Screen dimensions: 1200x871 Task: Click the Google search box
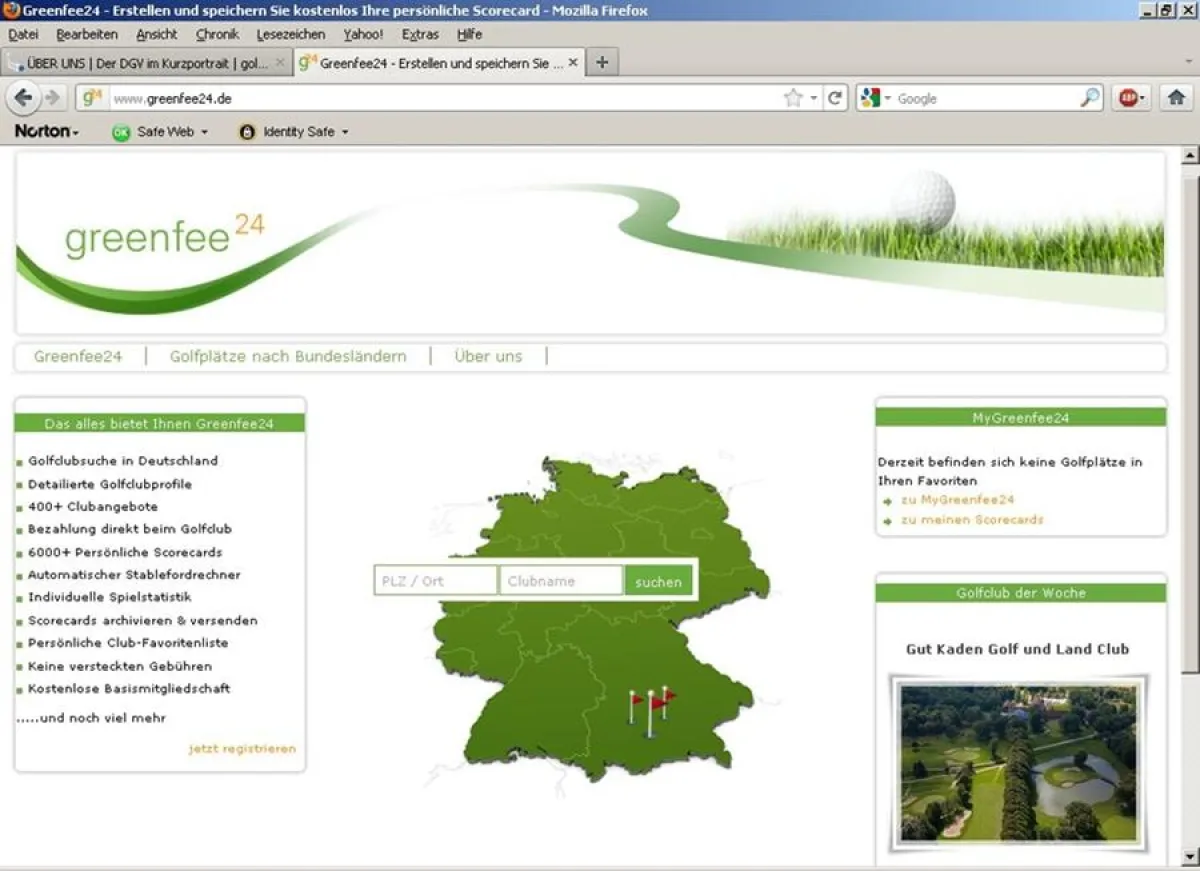(986, 98)
